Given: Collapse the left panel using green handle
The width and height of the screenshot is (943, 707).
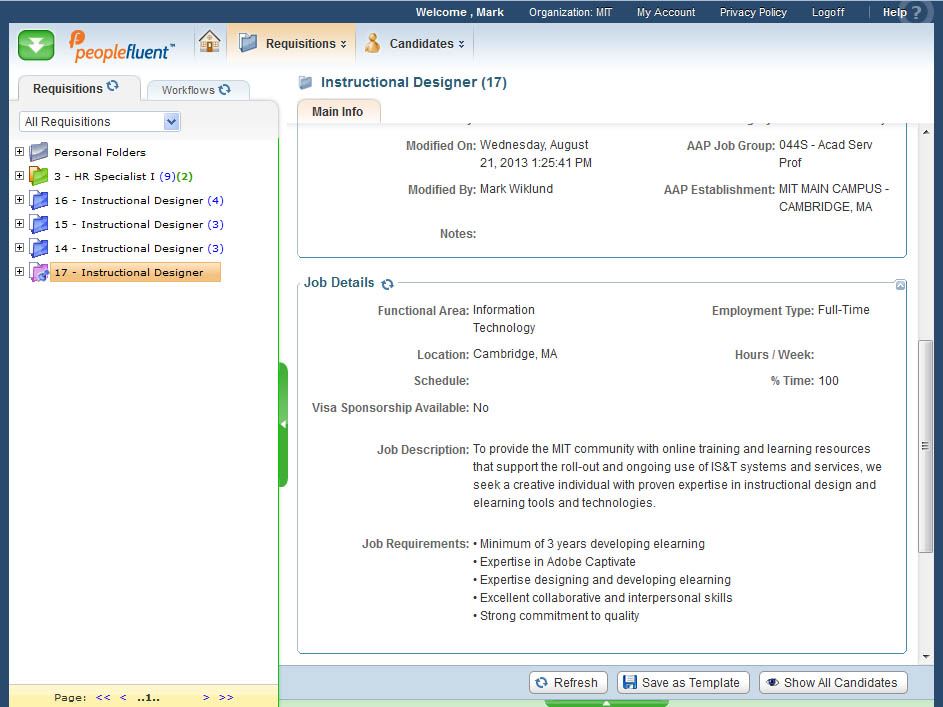Looking at the screenshot, I should pyautogui.click(x=283, y=424).
